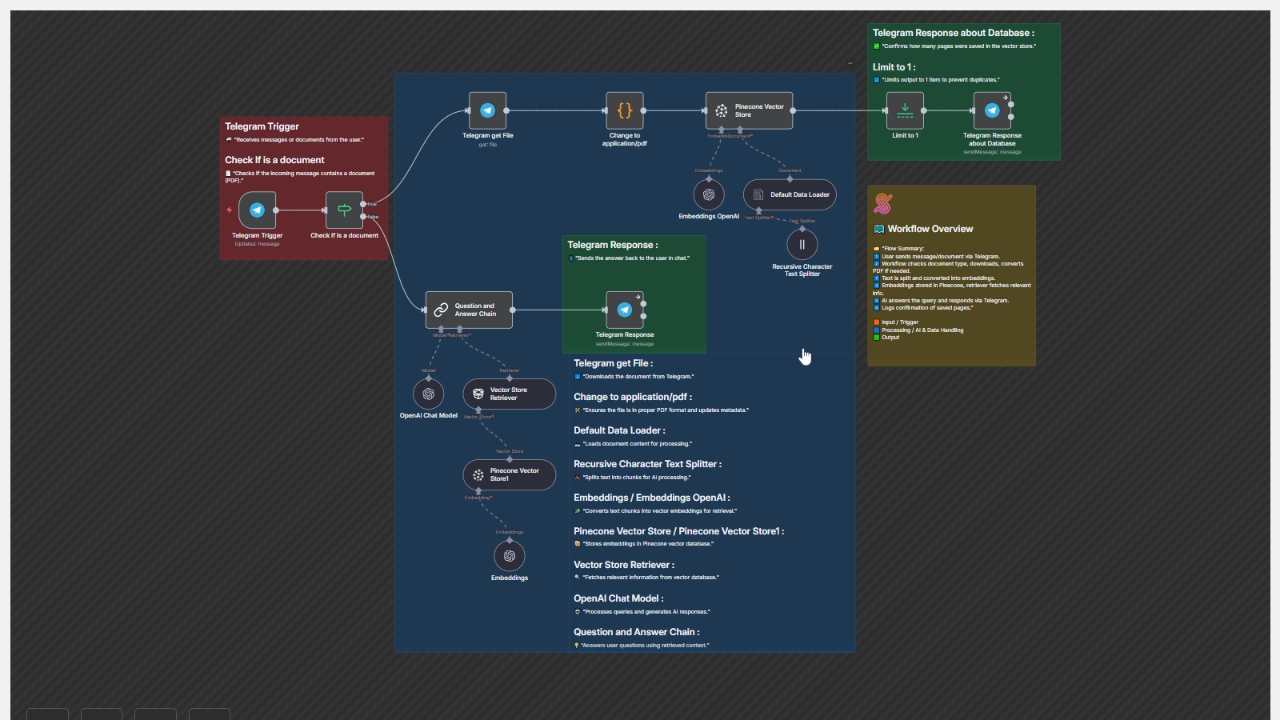This screenshot has width=1280, height=720.
Task: Click the "Limit to 1 :" heading in green note
Action: pos(894,67)
